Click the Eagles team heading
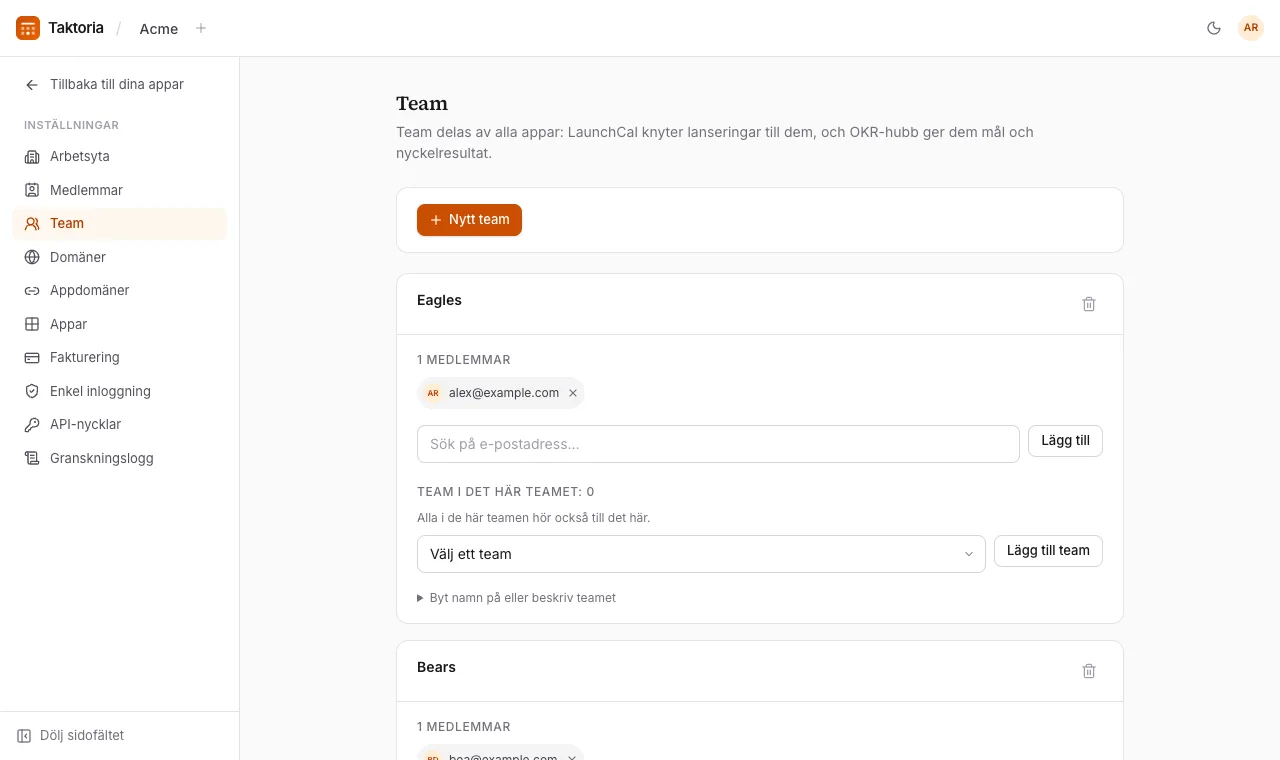The image size is (1280, 760). coord(439,300)
